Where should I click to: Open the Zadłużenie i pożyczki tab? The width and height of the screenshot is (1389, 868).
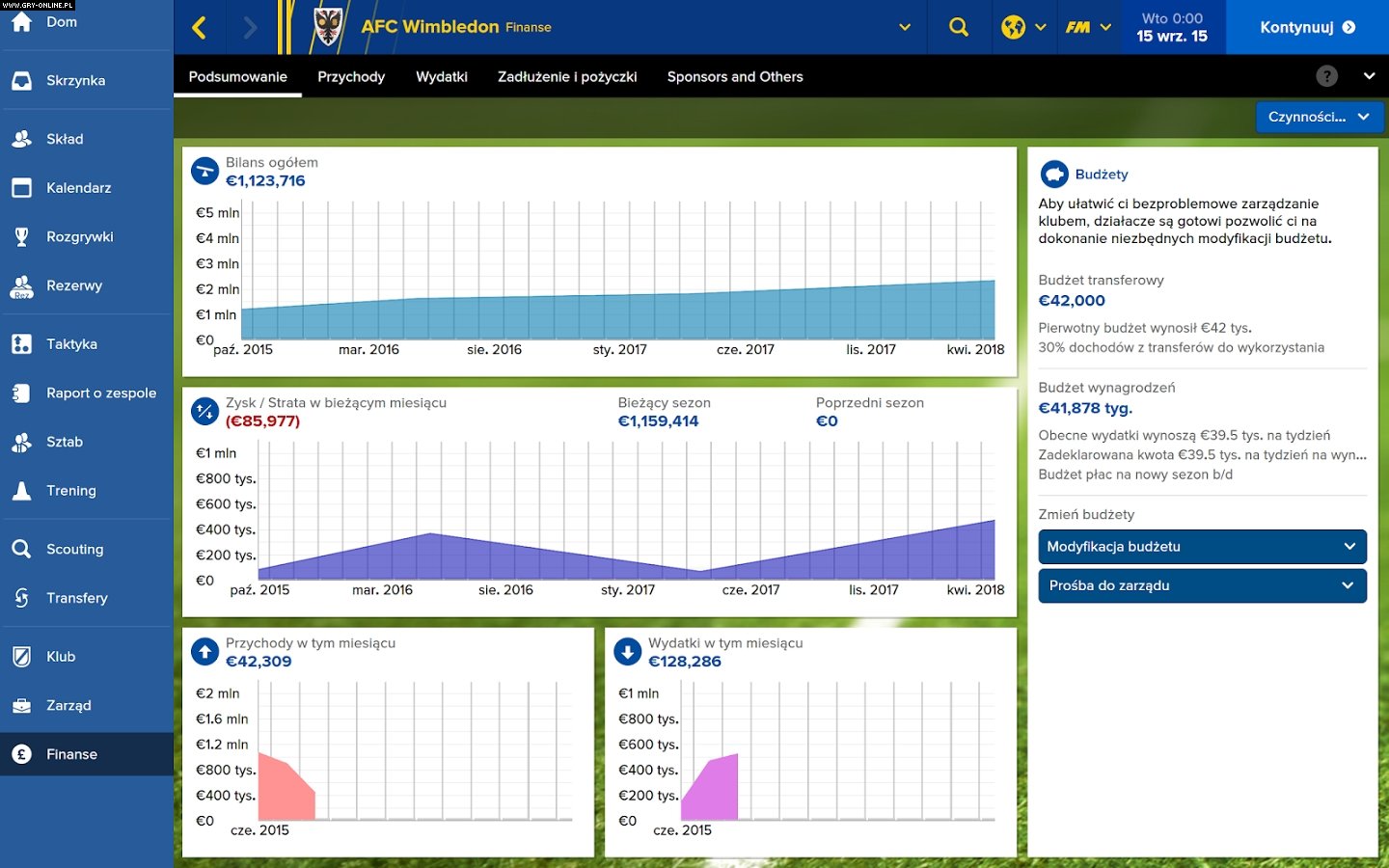click(x=566, y=76)
